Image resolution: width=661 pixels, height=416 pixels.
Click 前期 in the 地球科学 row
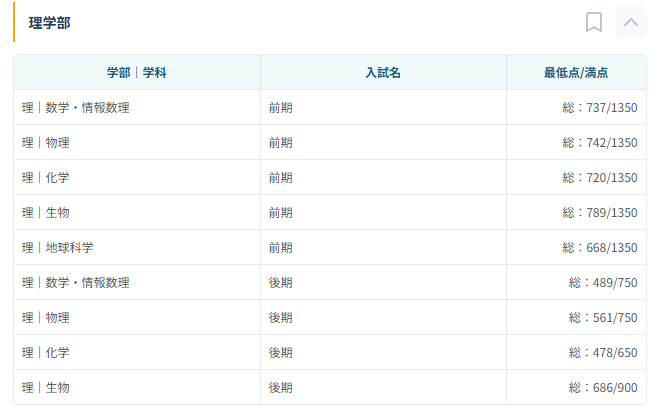click(280, 248)
